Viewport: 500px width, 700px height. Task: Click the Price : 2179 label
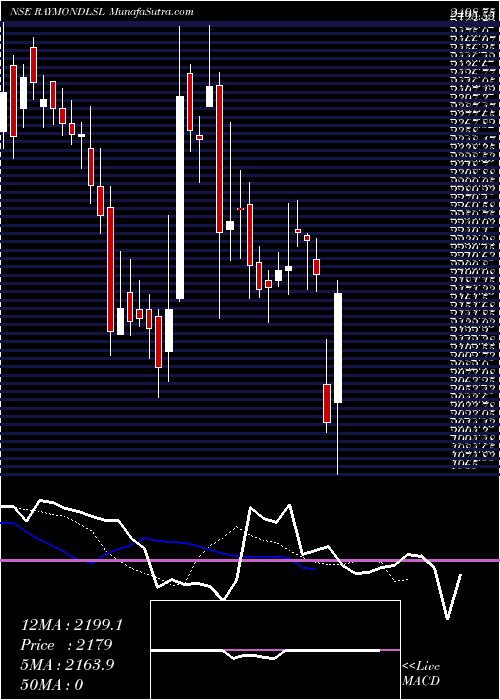(x=66, y=645)
